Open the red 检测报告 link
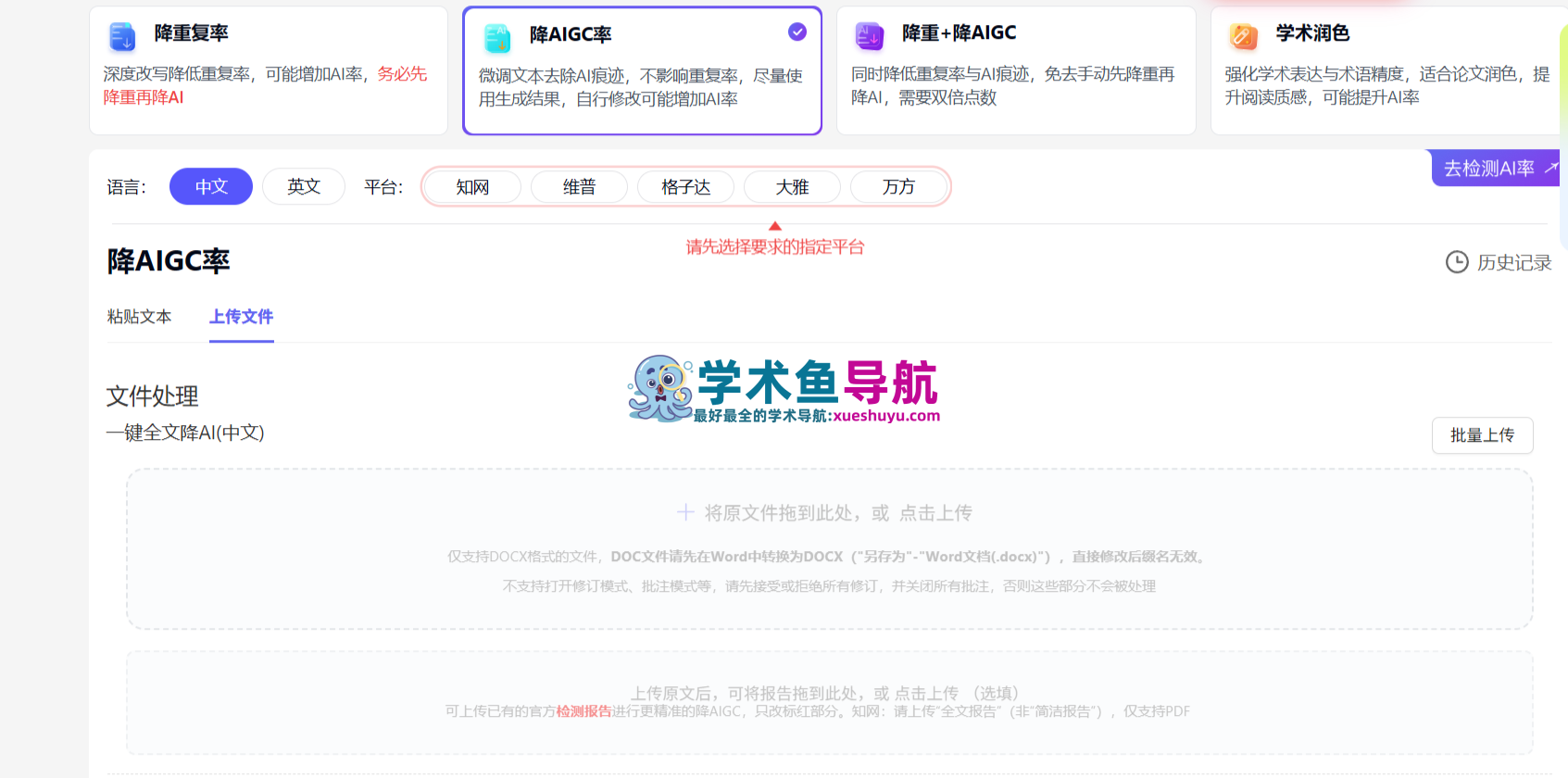The image size is (1568, 778). click(x=583, y=711)
